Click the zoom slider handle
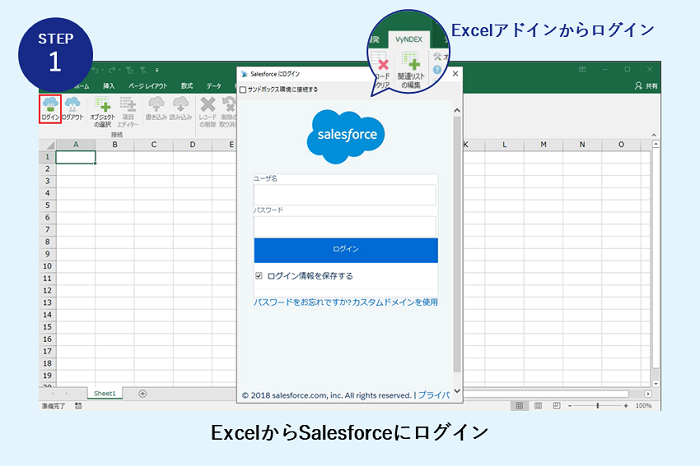The width and height of the screenshot is (700, 466). point(597,406)
